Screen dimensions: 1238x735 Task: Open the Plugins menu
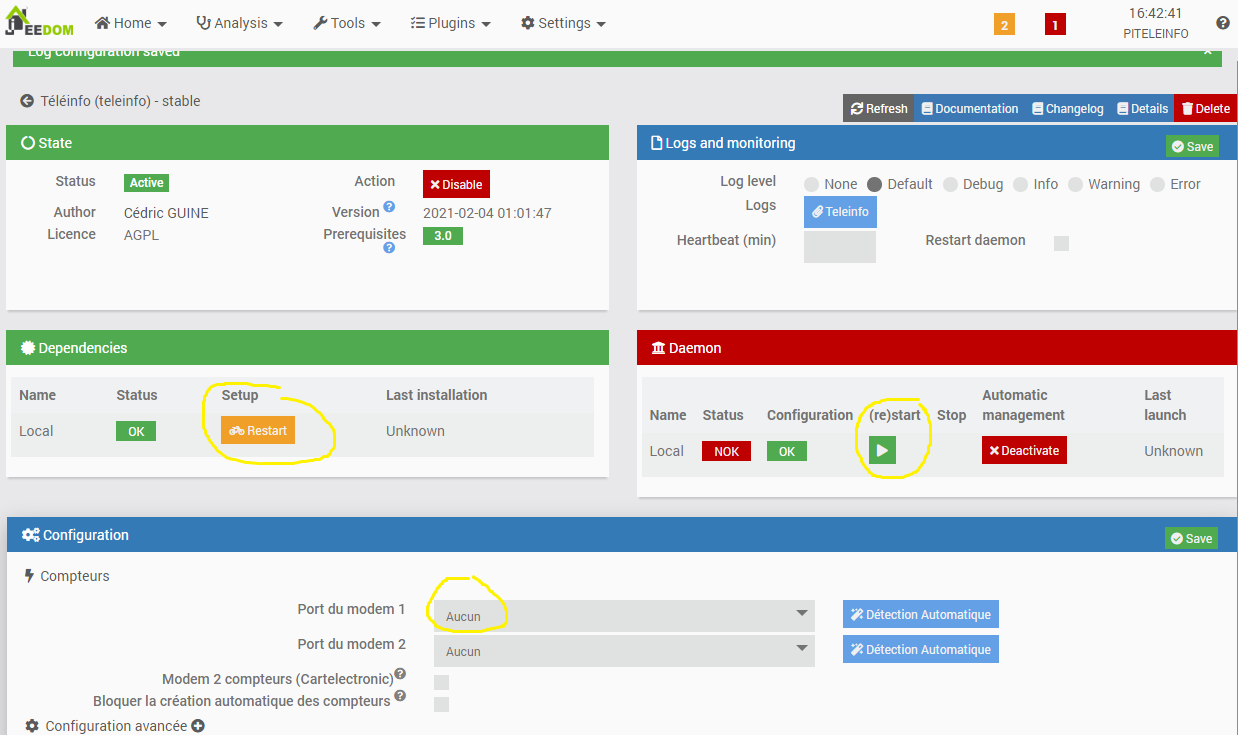click(450, 23)
